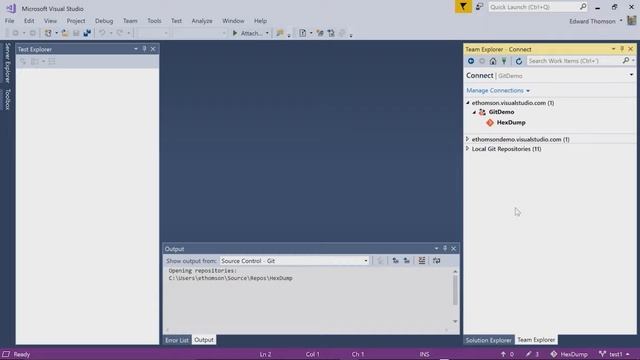640x360 pixels.
Task: Focus the Quick Launch search box
Action: click(533, 7)
